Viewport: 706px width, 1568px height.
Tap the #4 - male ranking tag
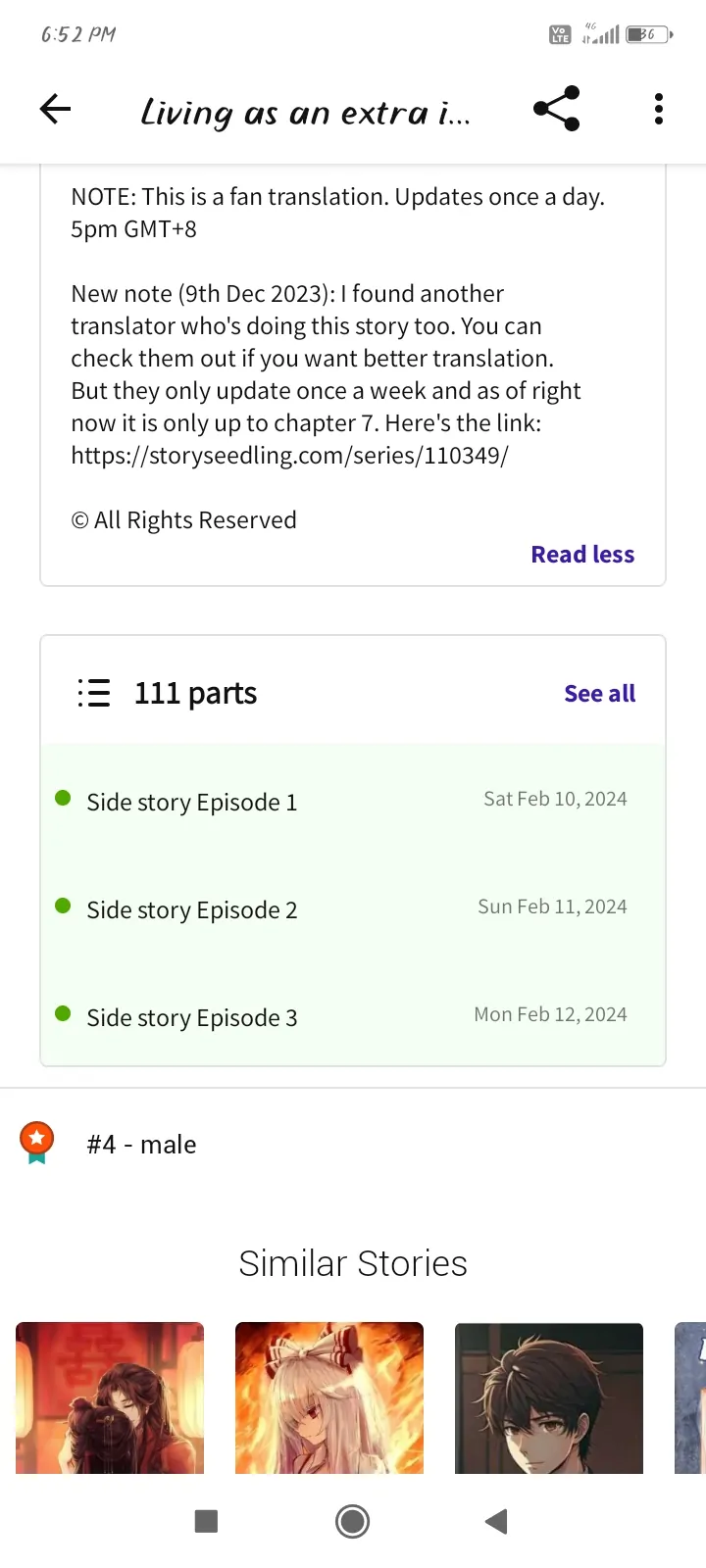click(141, 1145)
